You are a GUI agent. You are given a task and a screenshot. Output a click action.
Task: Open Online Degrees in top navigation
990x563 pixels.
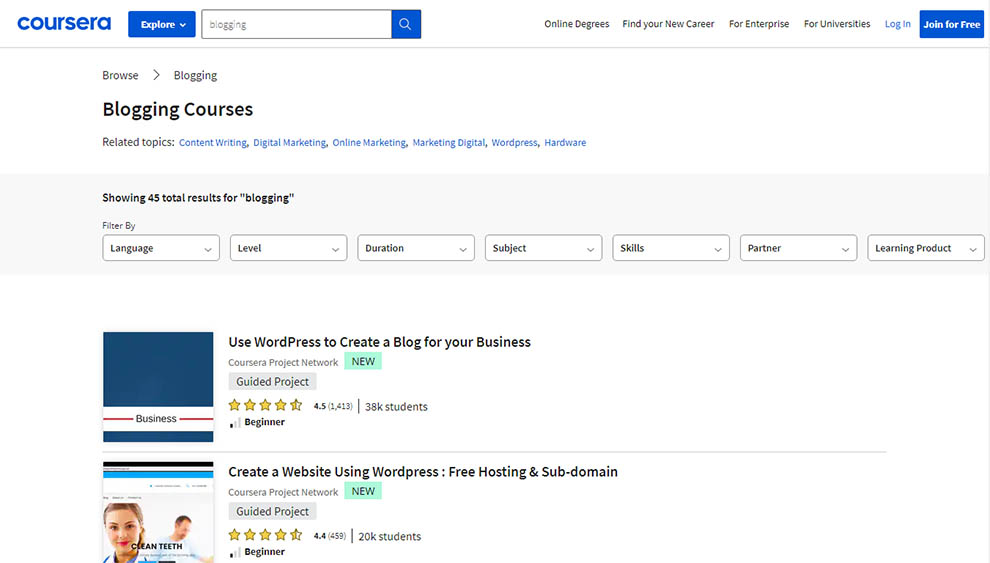tap(576, 24)
